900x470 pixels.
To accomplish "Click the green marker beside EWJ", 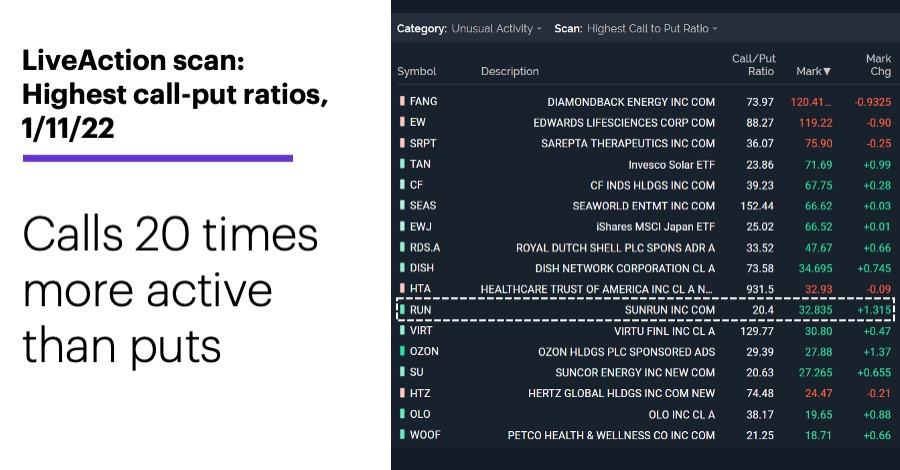I will 402,226.
